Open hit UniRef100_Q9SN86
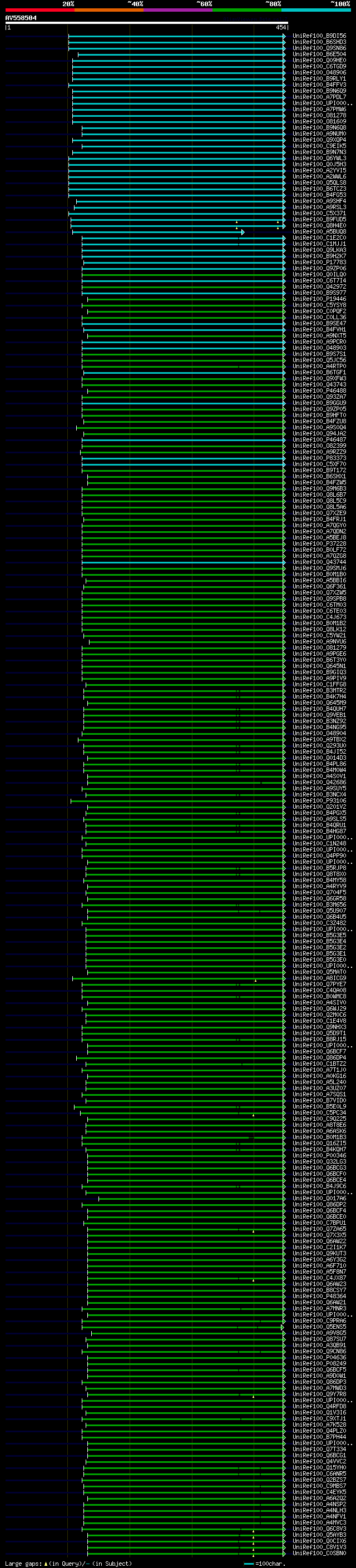This screenshot has height=1568, width=356. 319,48
